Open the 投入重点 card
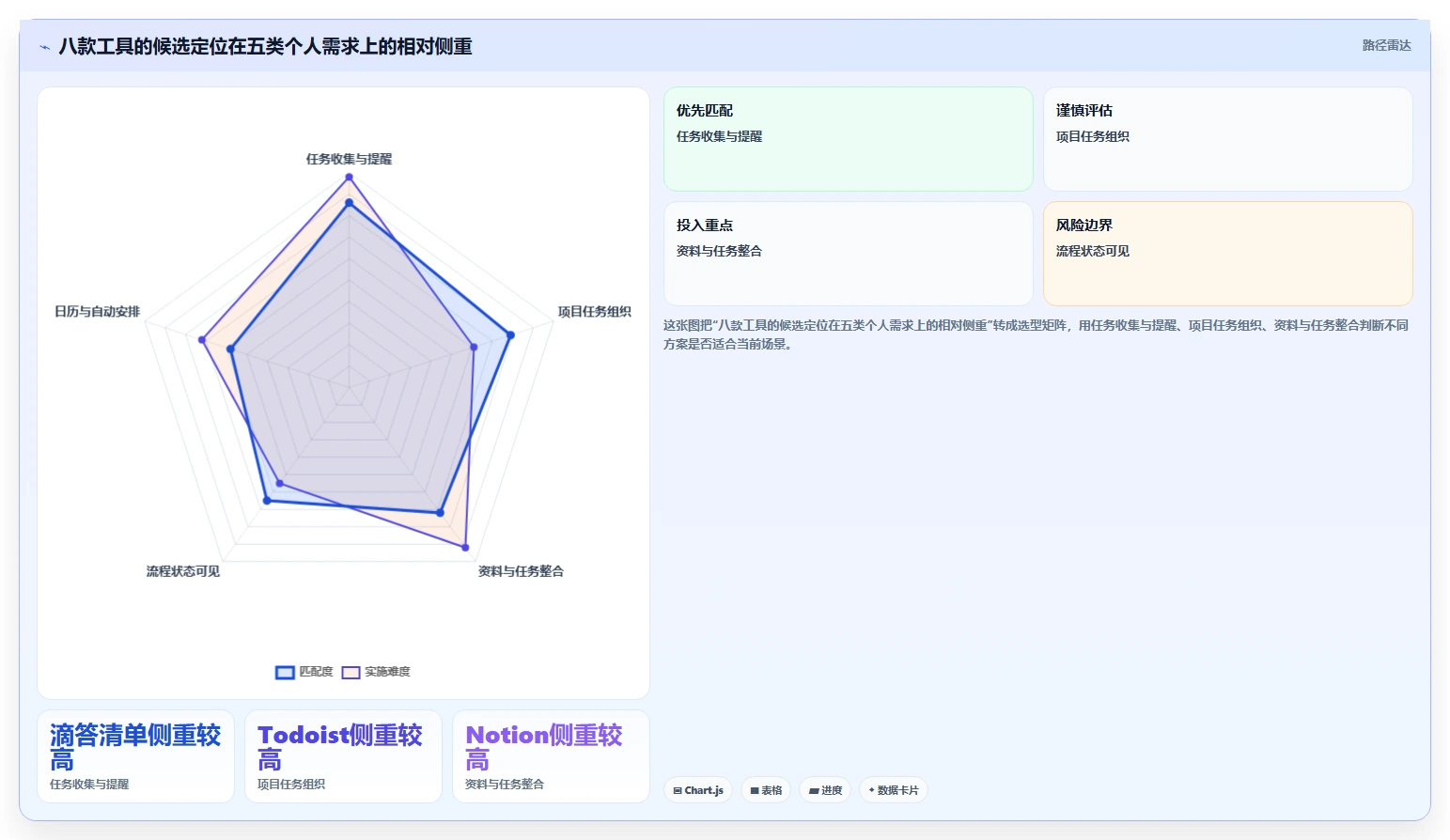This screenshot has width=1450, height=840. click(849, 254)
